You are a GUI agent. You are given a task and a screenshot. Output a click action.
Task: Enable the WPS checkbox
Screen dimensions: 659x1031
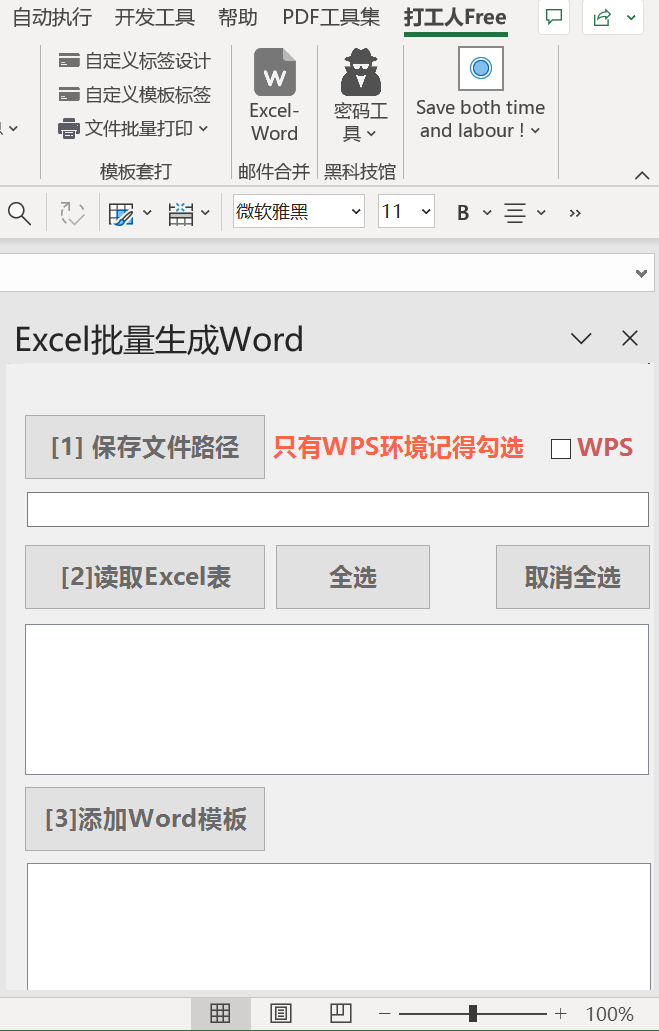point(560,449)
